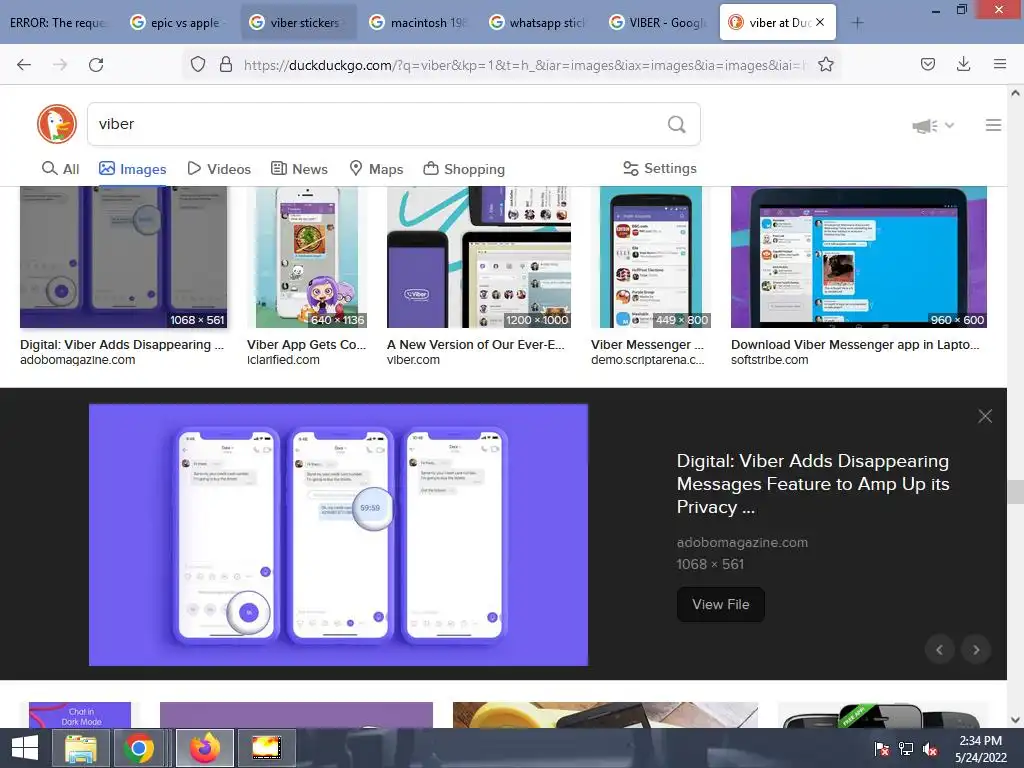Open the DuckDuckGo megaphone dropdown
Viewport: 1024px width, 768px height.
(x=933, y=125)
